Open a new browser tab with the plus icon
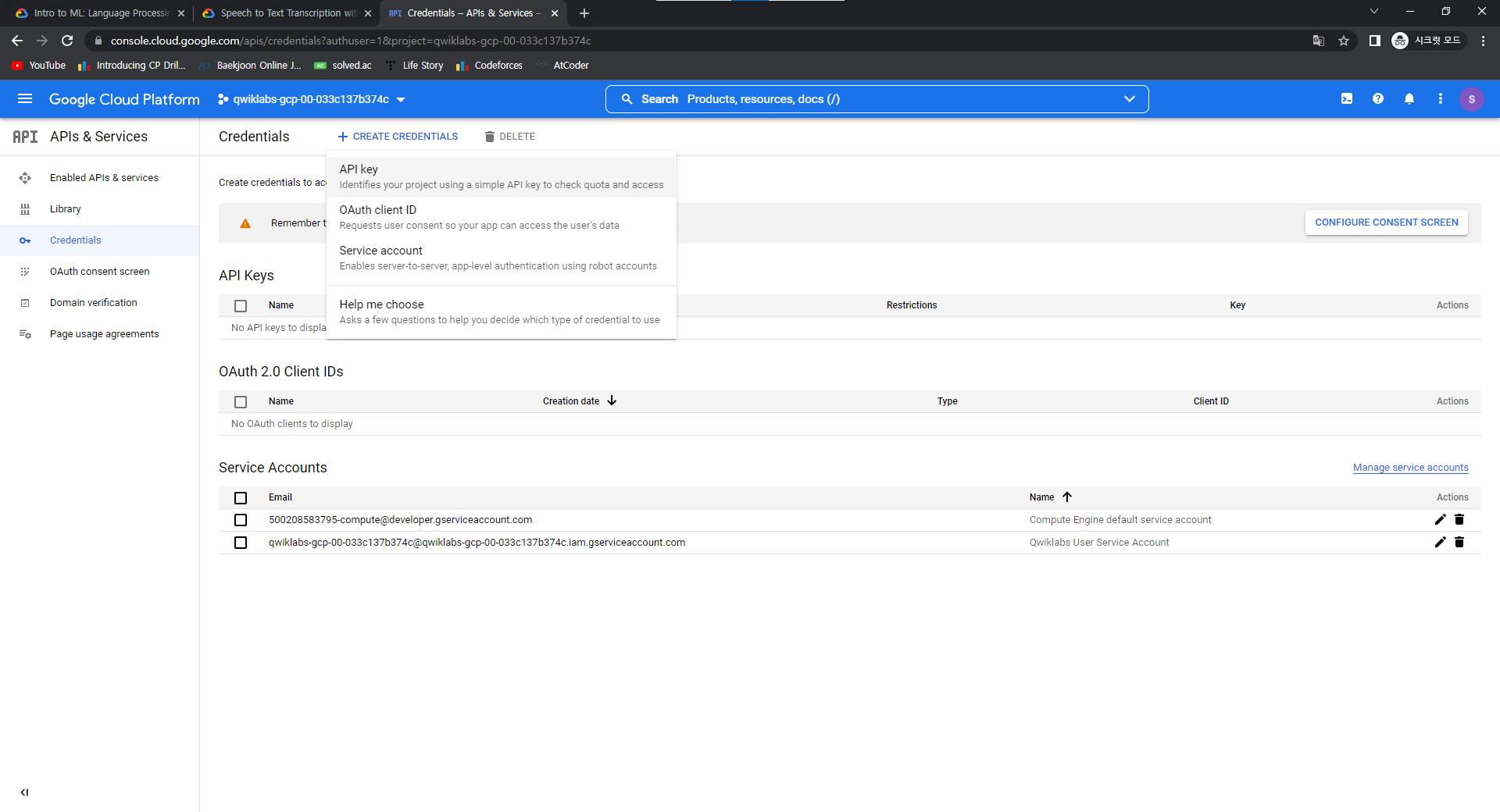The height and width of the screenshot is (812, 1500). click(x=584, y=13)
